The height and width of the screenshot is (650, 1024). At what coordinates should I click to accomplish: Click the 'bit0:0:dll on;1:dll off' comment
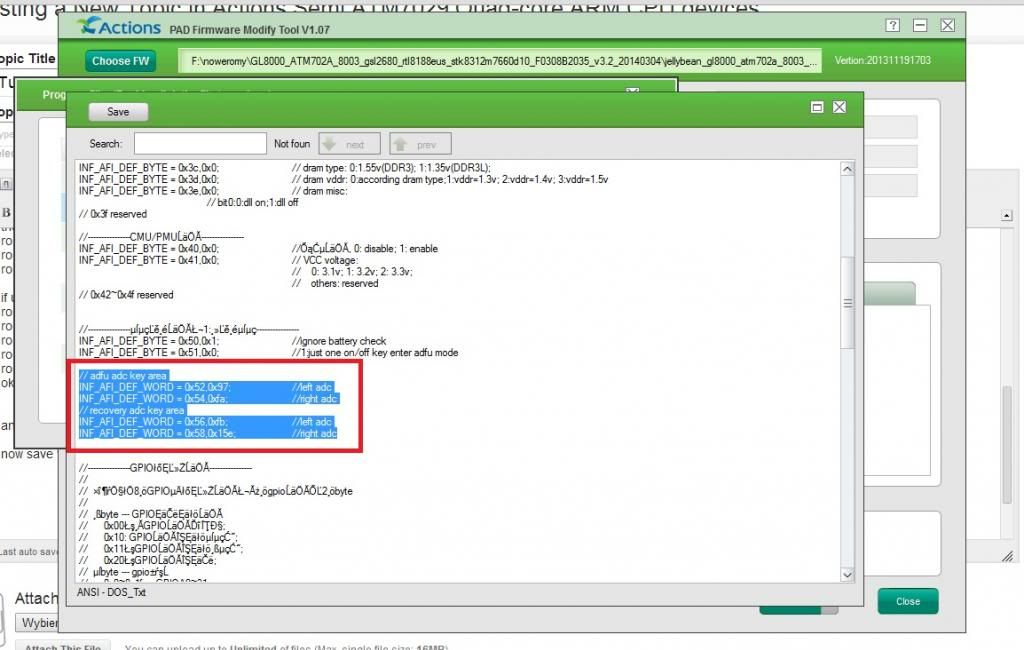(252, 203)
